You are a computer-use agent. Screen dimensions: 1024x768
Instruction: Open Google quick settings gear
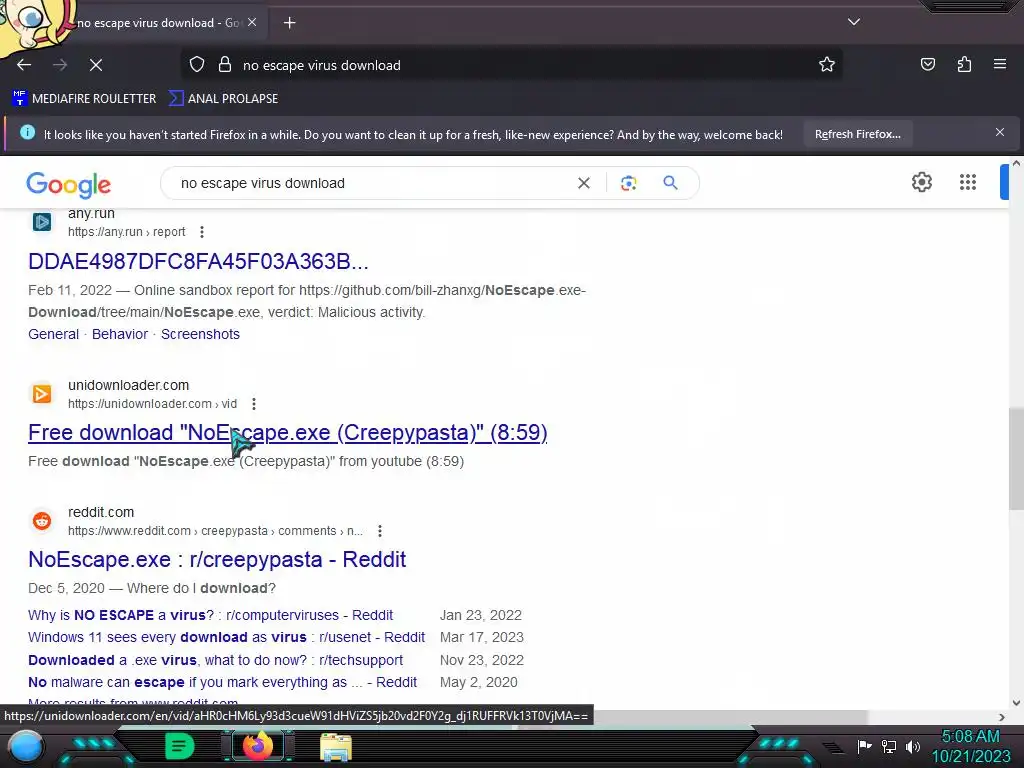[921, 182]
